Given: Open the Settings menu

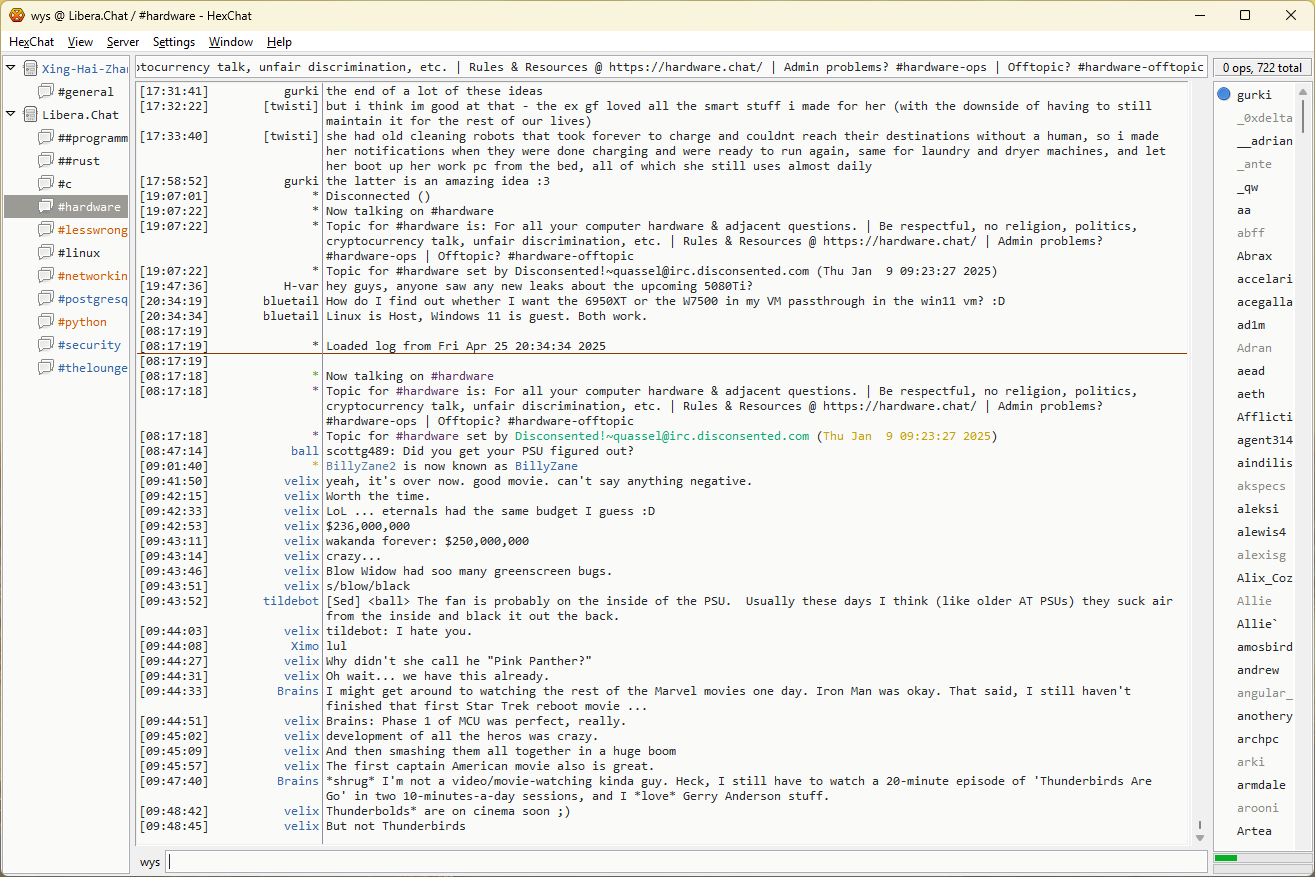Looking at the screenshot, I should (x=173, y=42).
